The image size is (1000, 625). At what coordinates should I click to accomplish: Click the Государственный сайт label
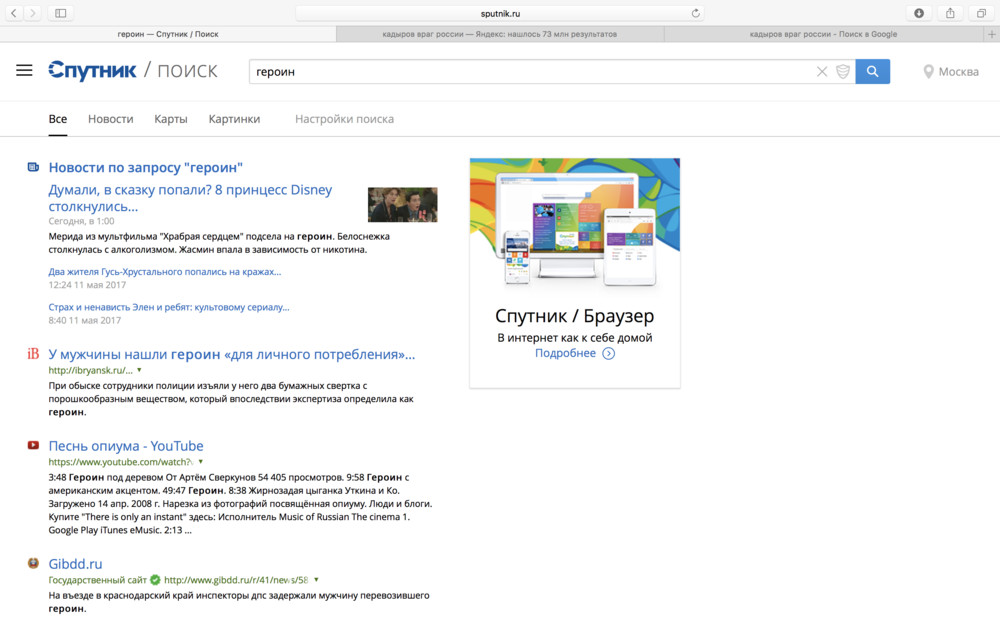click(x=98, y=580)
